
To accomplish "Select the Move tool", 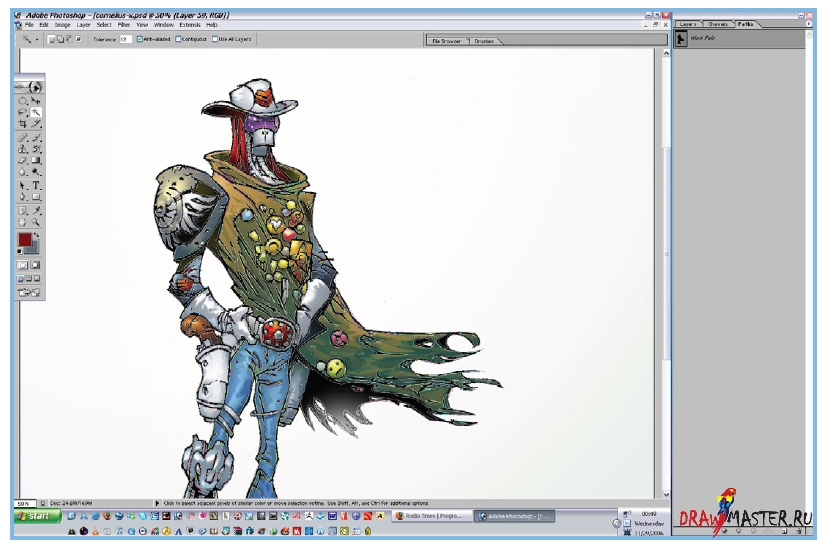I will coord(36,100).
